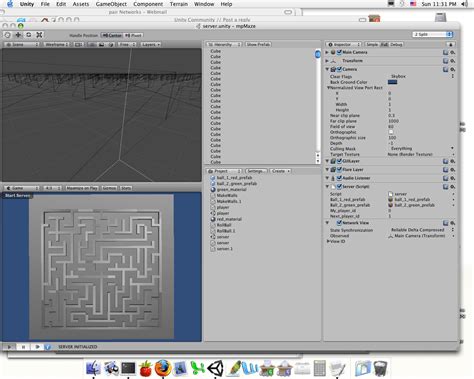Open gear menu on Flare Layer component

pos(453,170)
